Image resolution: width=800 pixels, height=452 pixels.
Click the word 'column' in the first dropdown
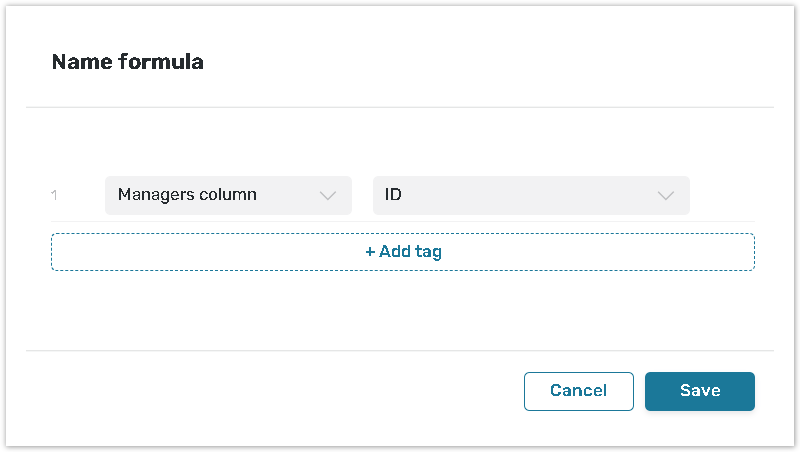(x=227, y=195)
